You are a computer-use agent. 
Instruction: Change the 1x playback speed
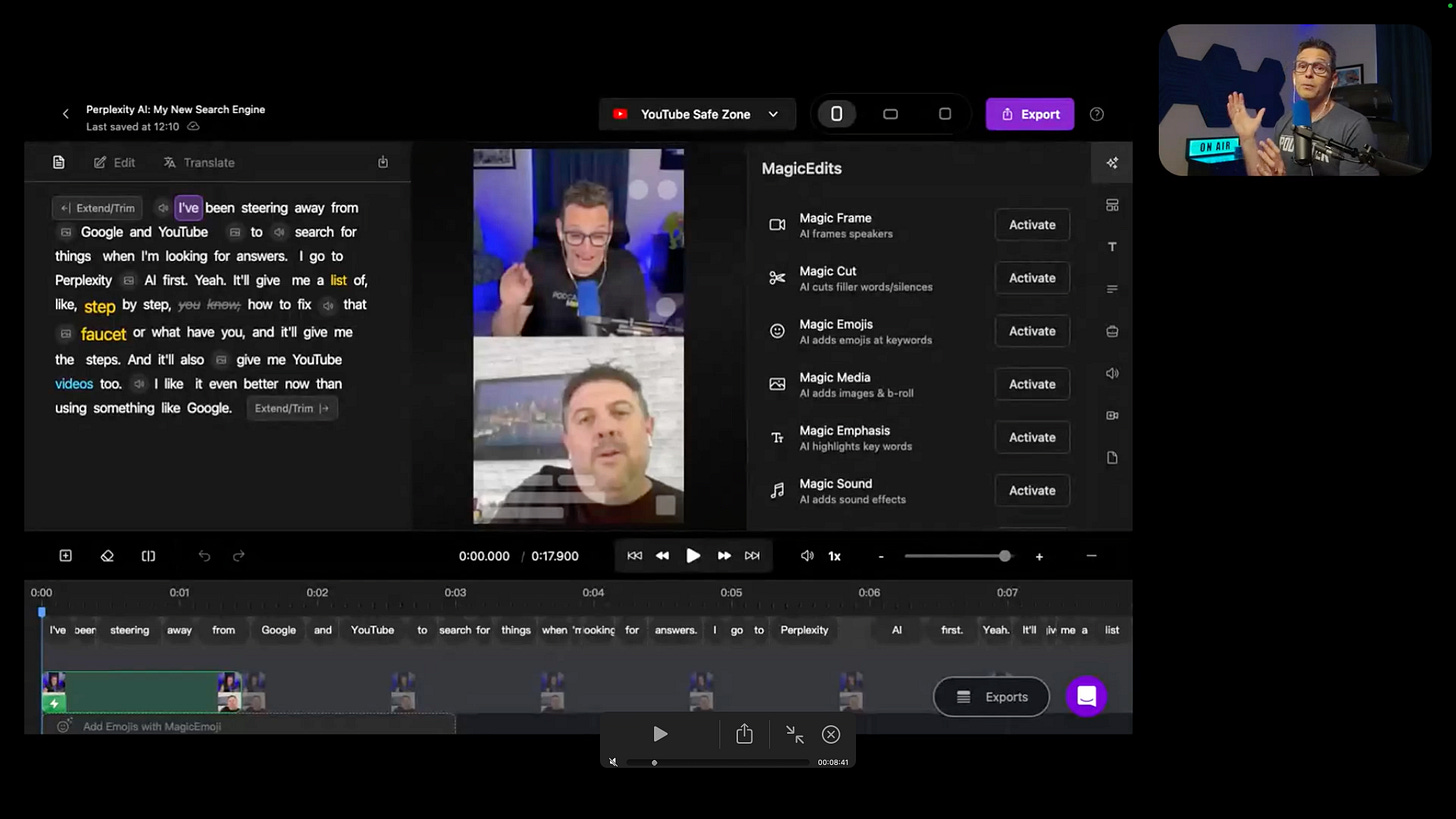click(x=834, y=556)
